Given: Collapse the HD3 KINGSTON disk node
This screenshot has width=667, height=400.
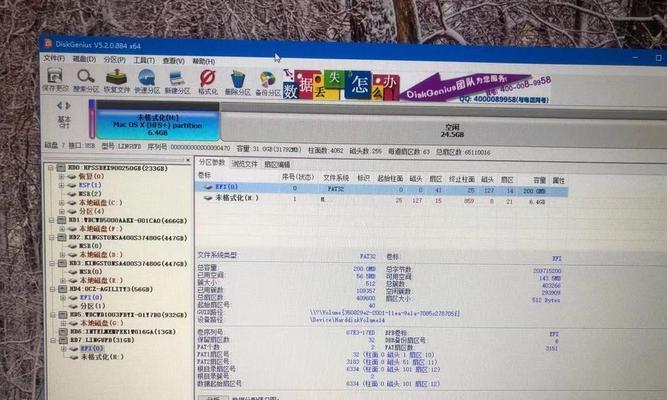Looking at the screenshot, I should pyautogui.click(x=52, y=263).
